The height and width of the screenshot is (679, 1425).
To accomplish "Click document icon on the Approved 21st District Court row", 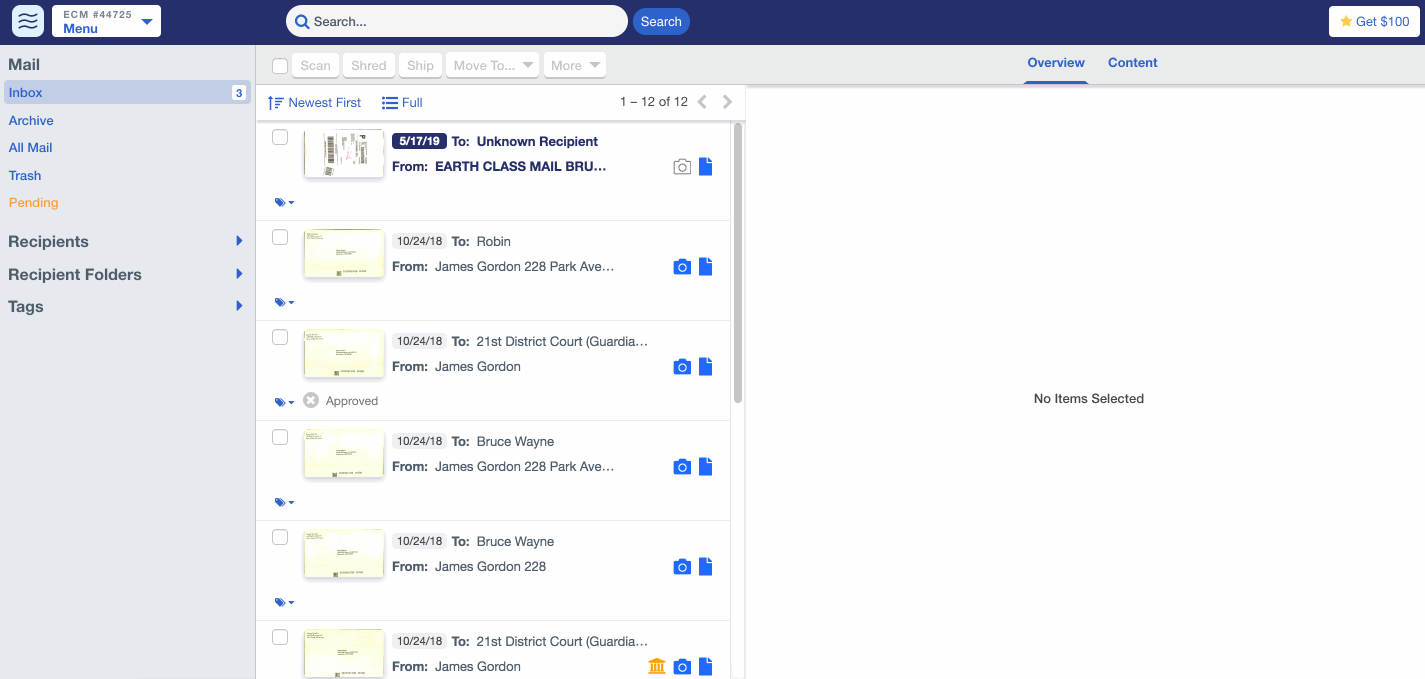I will click(706, 366).
